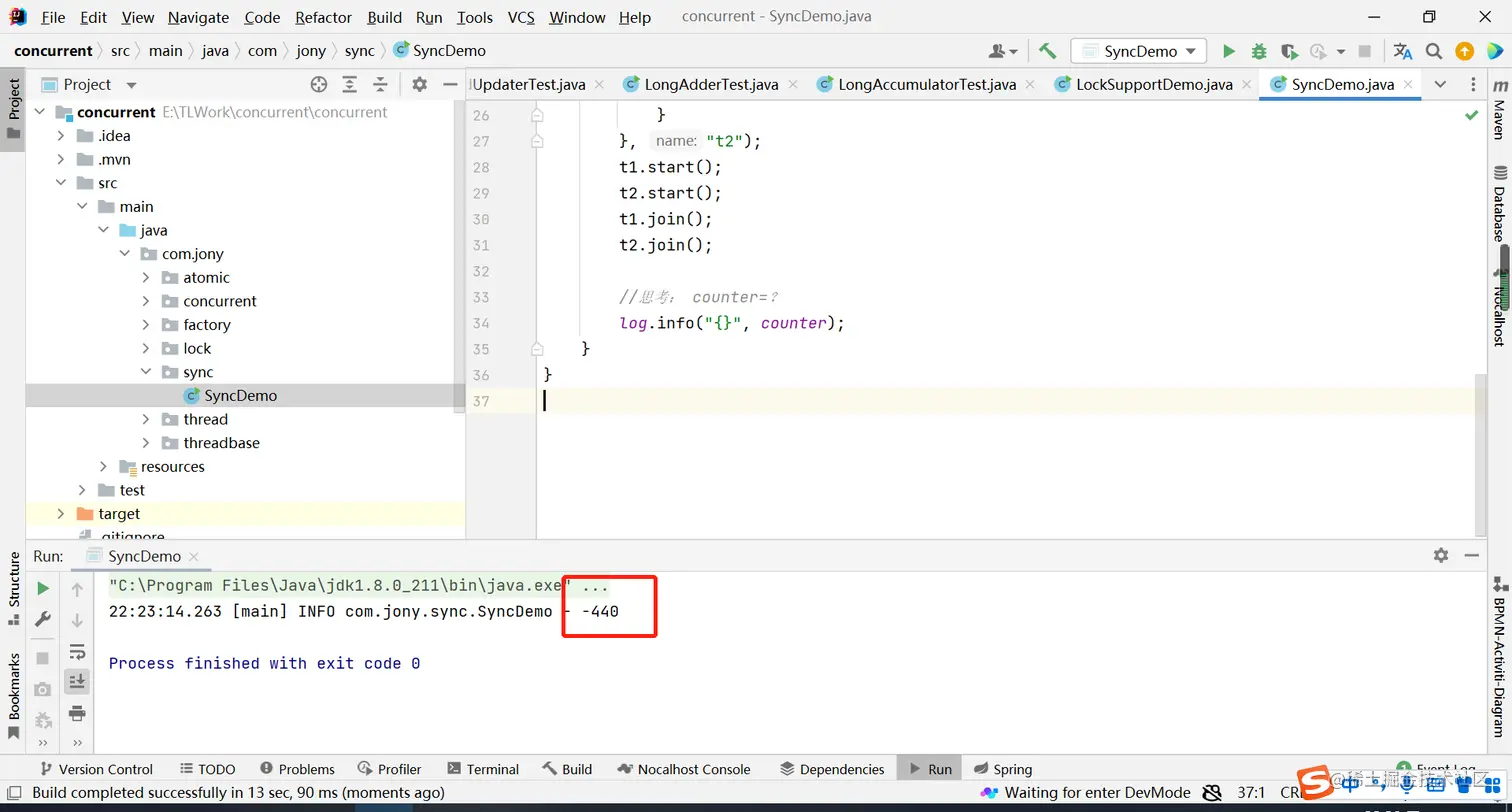Click the down arrow in Run console toolbar
This screenshot has width=1512, height=812.
[77, 621]
